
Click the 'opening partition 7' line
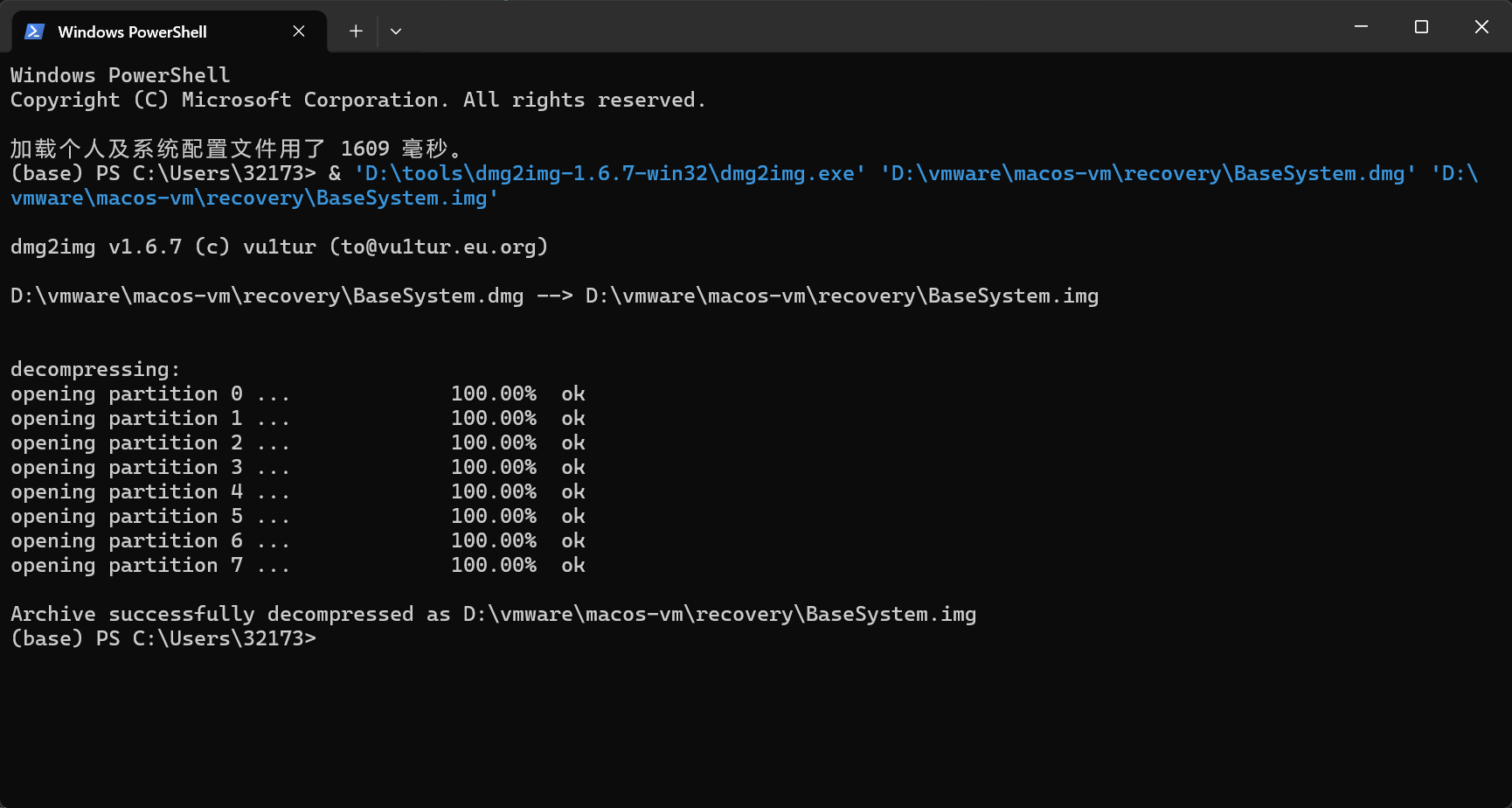coord(298,565)
